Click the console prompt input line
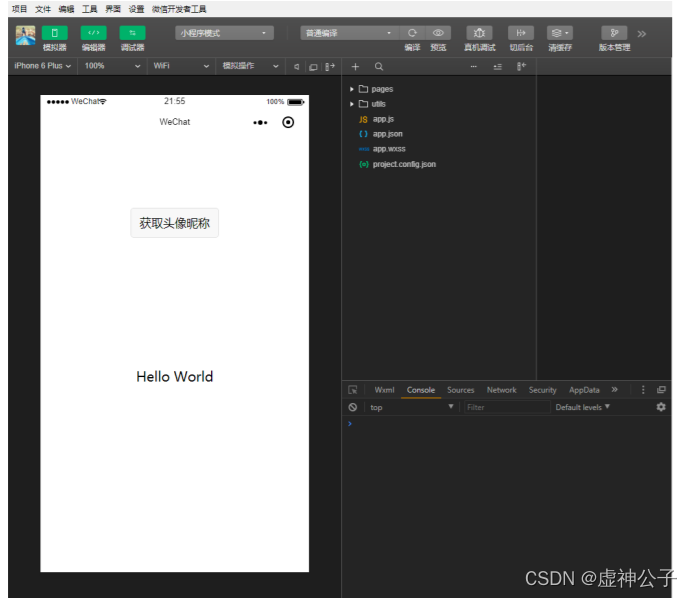This screenshot has width=692, height=598. click(x=506, y=424)
